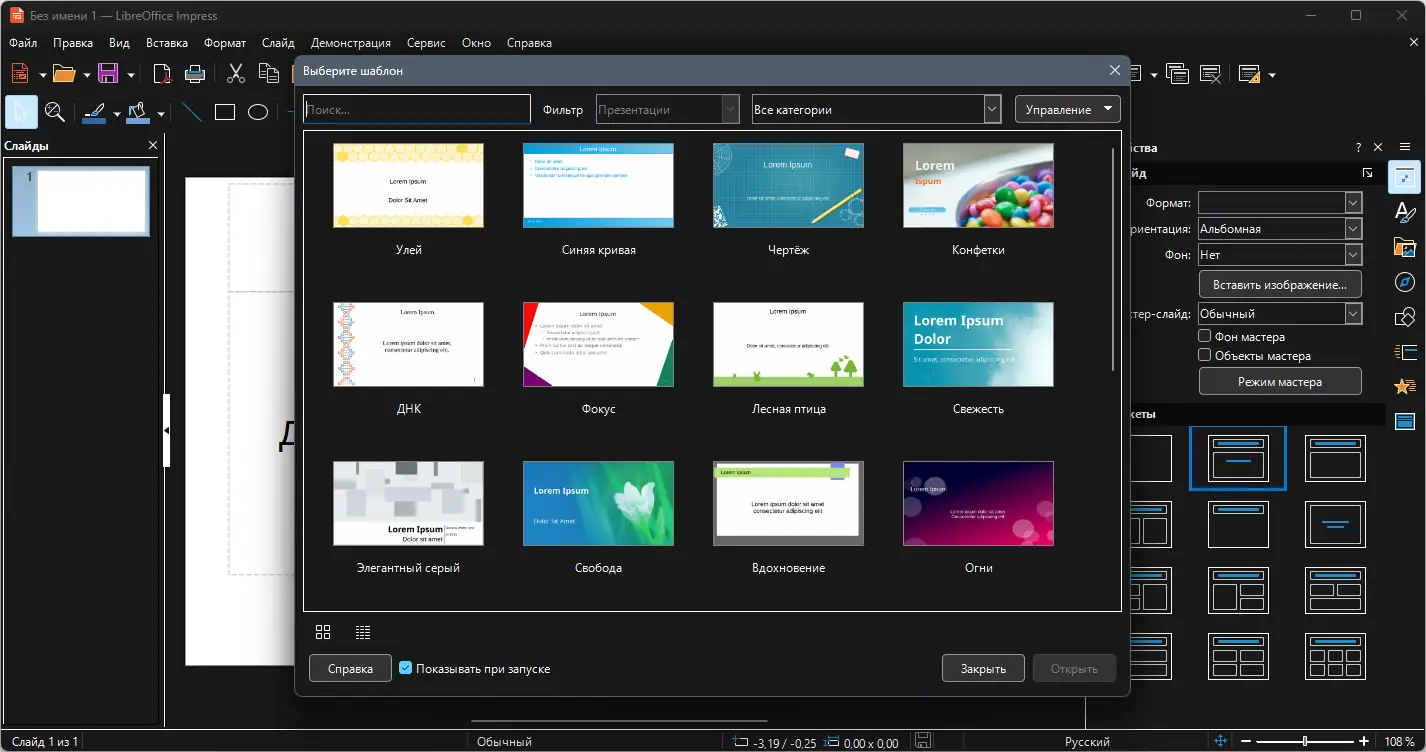
Task: Enable the Объекты мастера checkbox
Action: pyautogui.click(x=1205, y=355)
